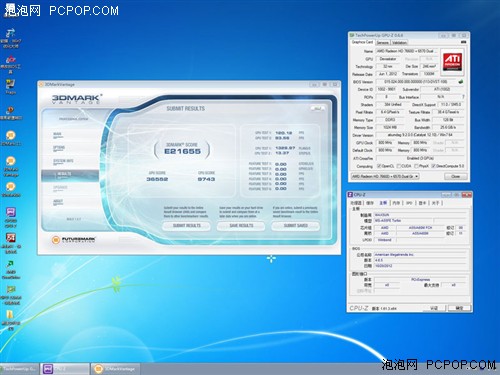Open the yellow folder on the desktop
Image resolution: width=500 pixels, height=375 pixels.
coord(11,319)
